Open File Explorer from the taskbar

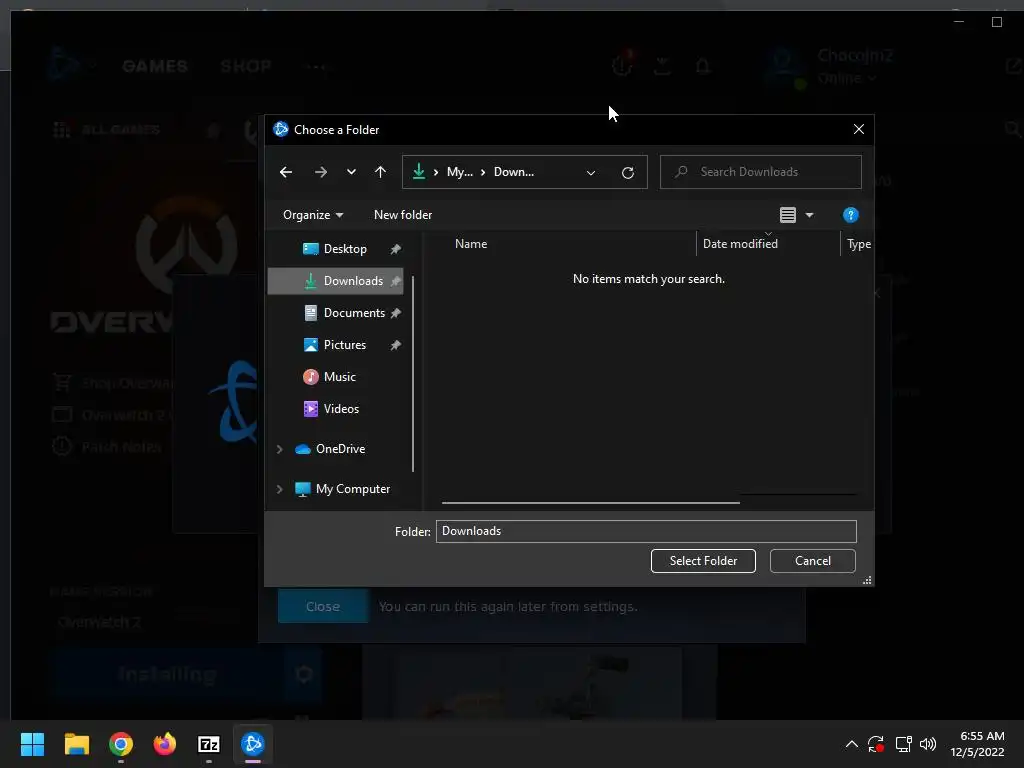(76, 744)
